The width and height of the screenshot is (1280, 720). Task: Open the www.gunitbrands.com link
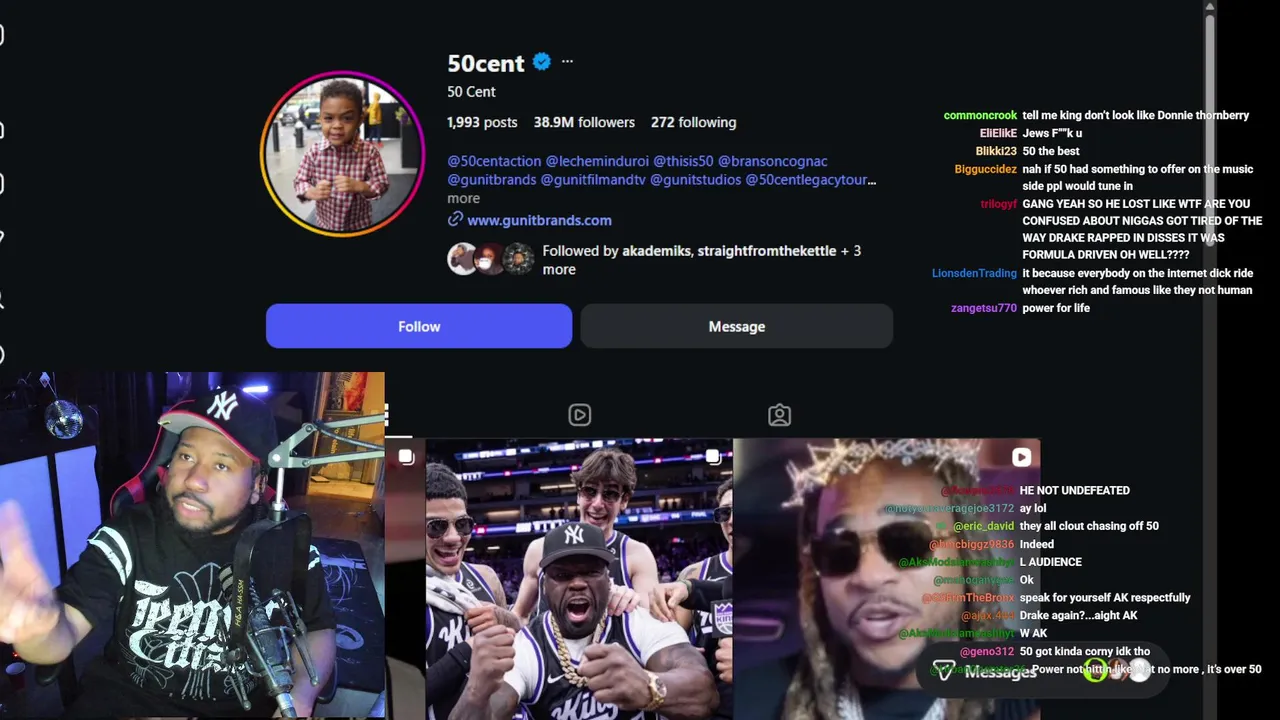tap(539, 220)
